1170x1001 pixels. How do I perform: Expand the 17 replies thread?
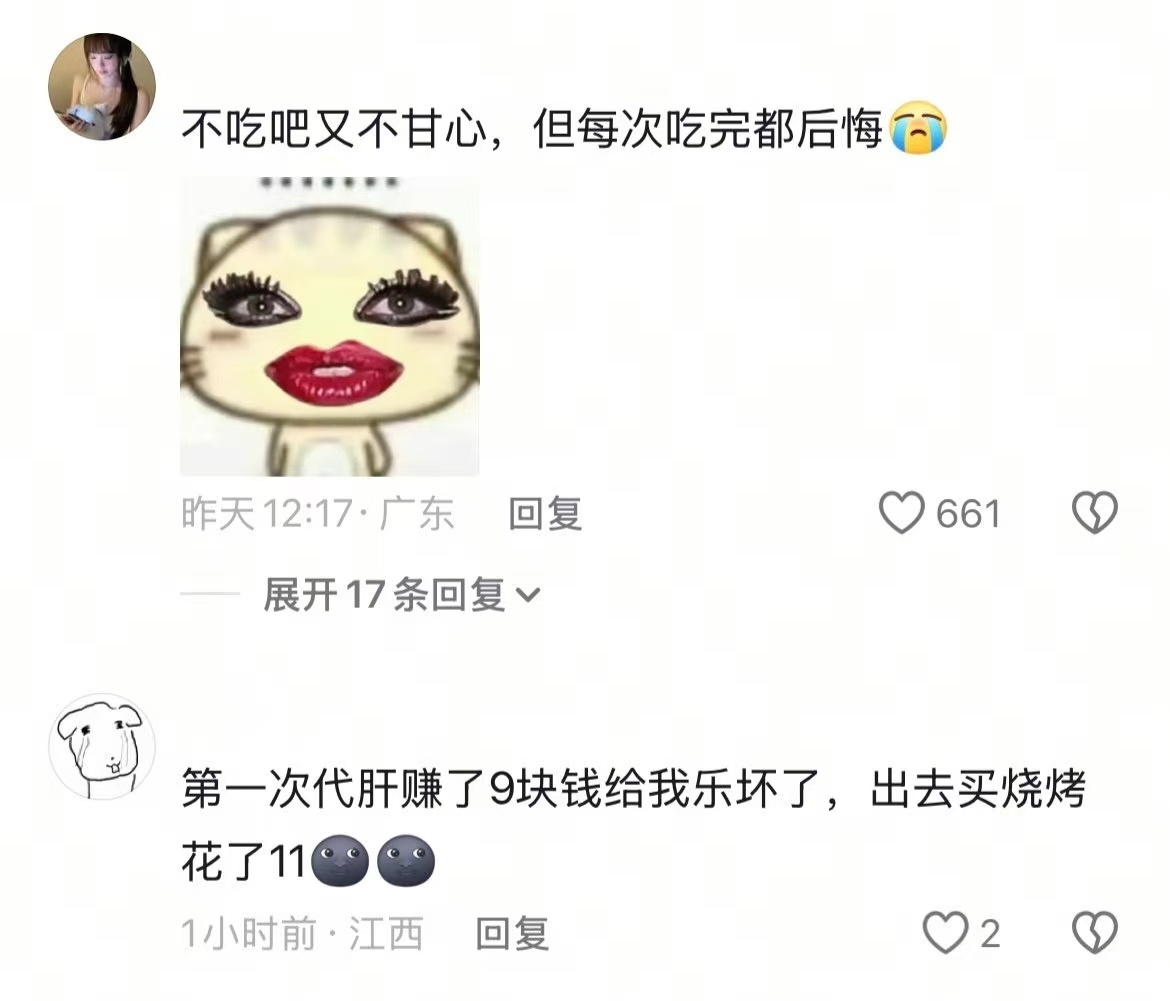[x=401, y=595]
